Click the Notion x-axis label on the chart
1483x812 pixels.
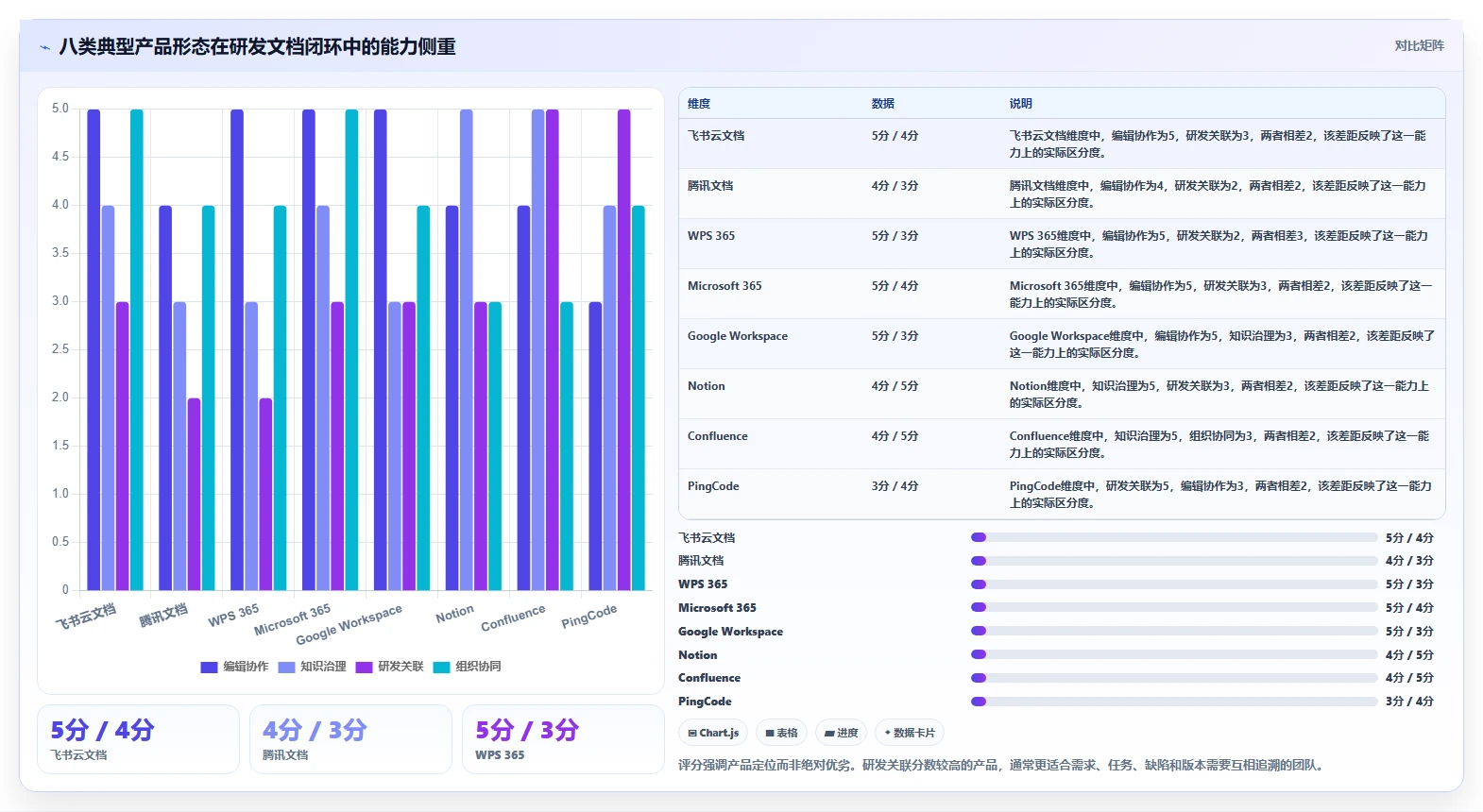tap(454, 614)
